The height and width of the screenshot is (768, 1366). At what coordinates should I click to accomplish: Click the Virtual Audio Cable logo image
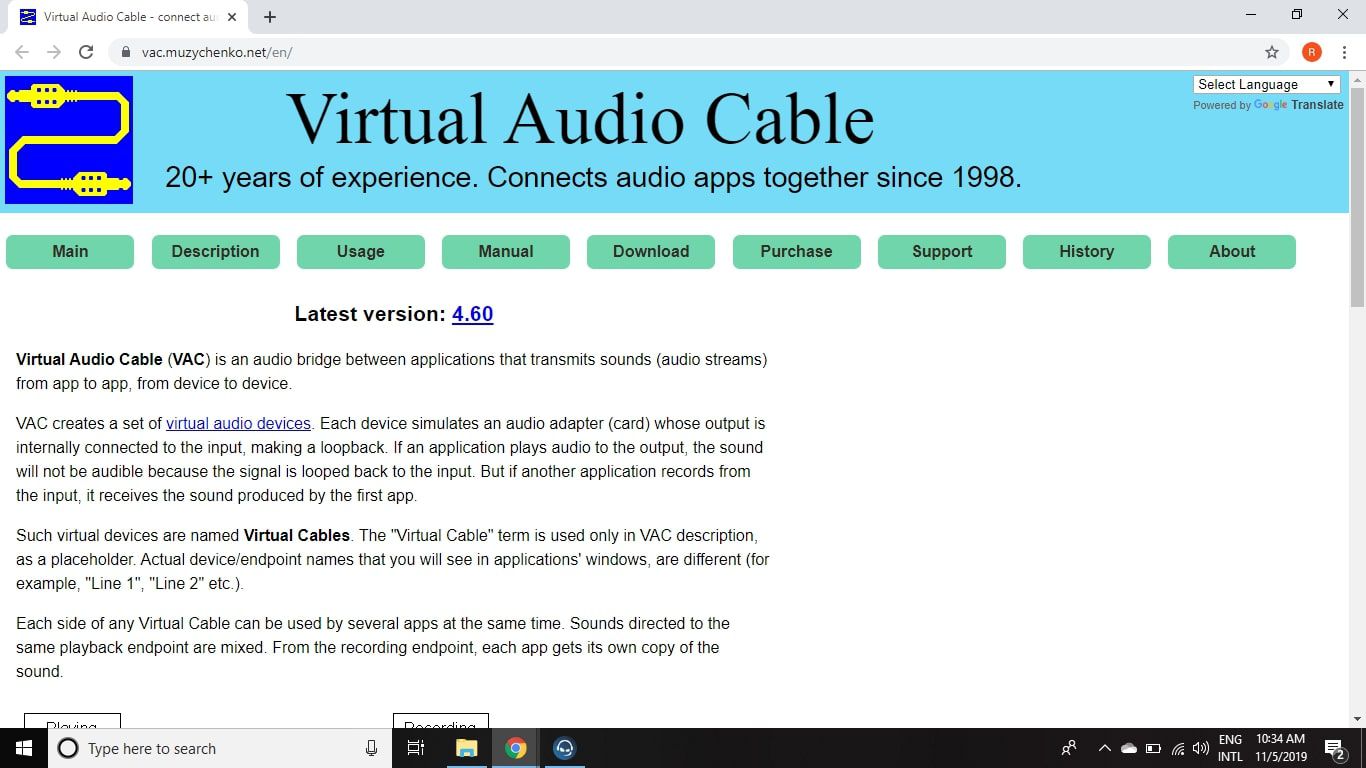[x=69, y=140]
